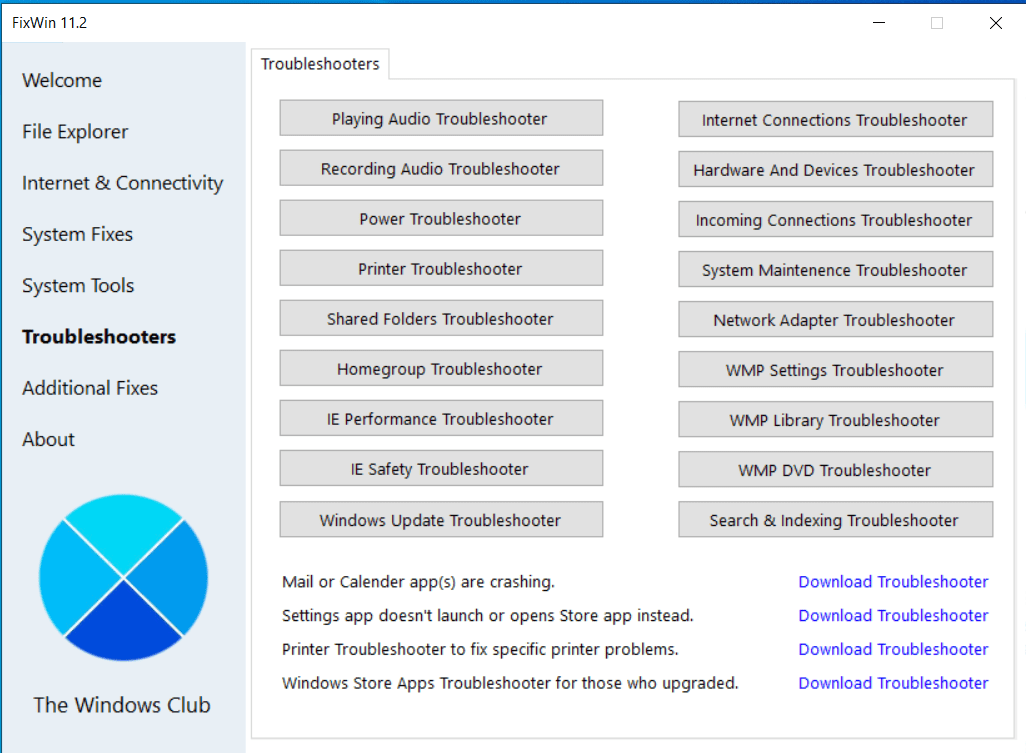Open Hardware And Devices Troubleshooter

click(836, 169)
